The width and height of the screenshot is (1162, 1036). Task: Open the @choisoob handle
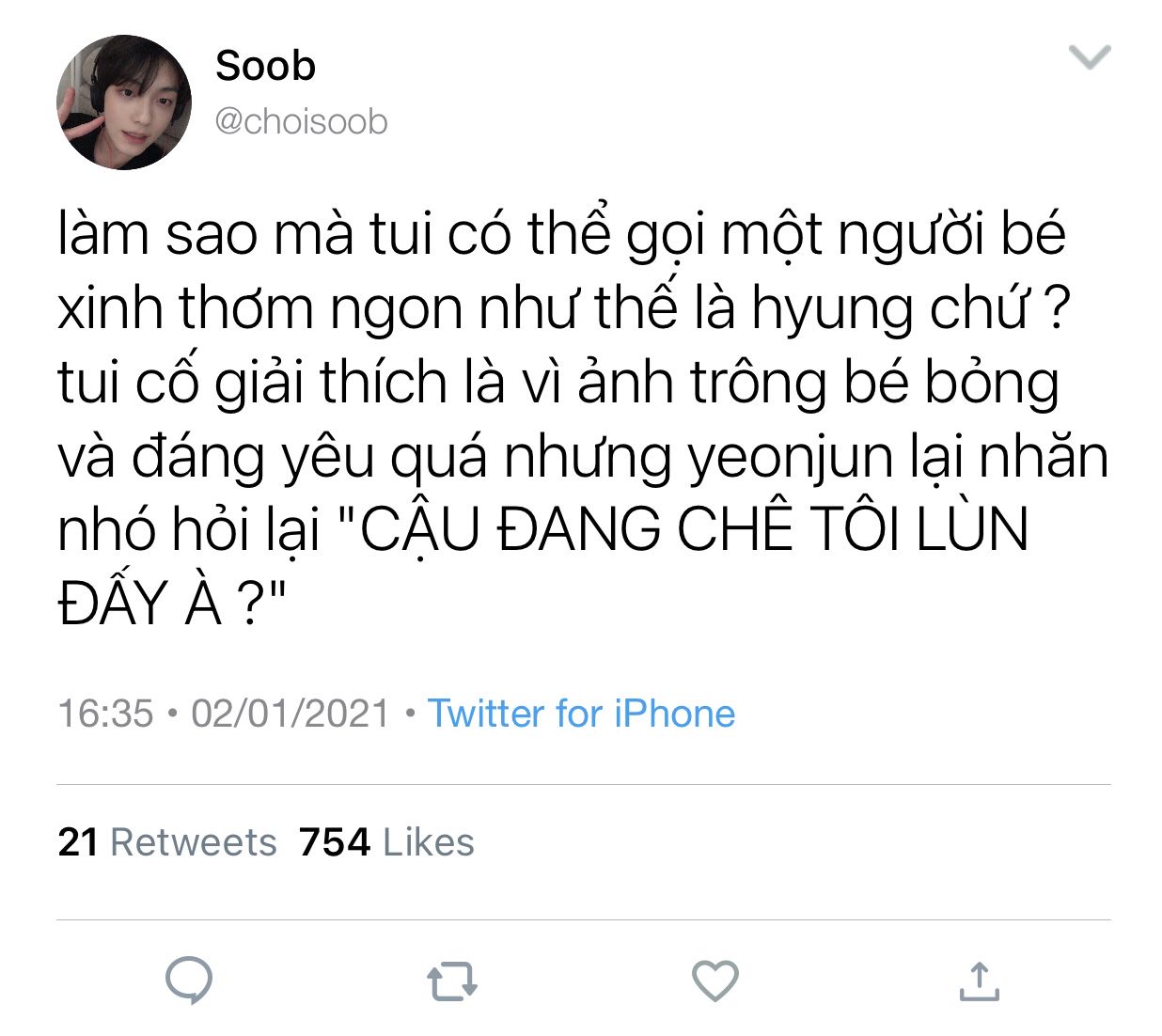[x=301, y=122]
